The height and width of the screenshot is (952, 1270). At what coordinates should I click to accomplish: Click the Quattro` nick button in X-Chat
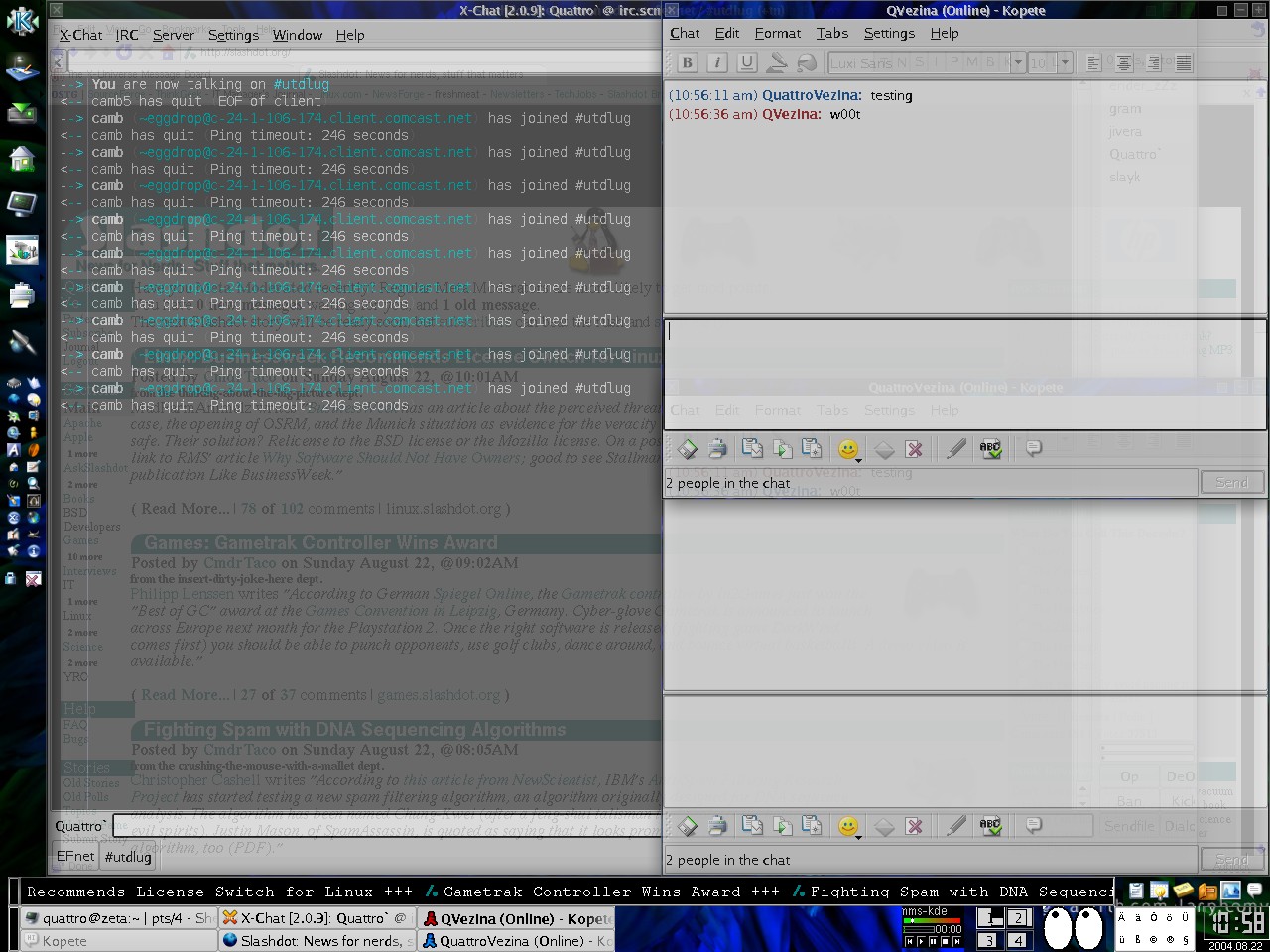(x=80, y=825)
